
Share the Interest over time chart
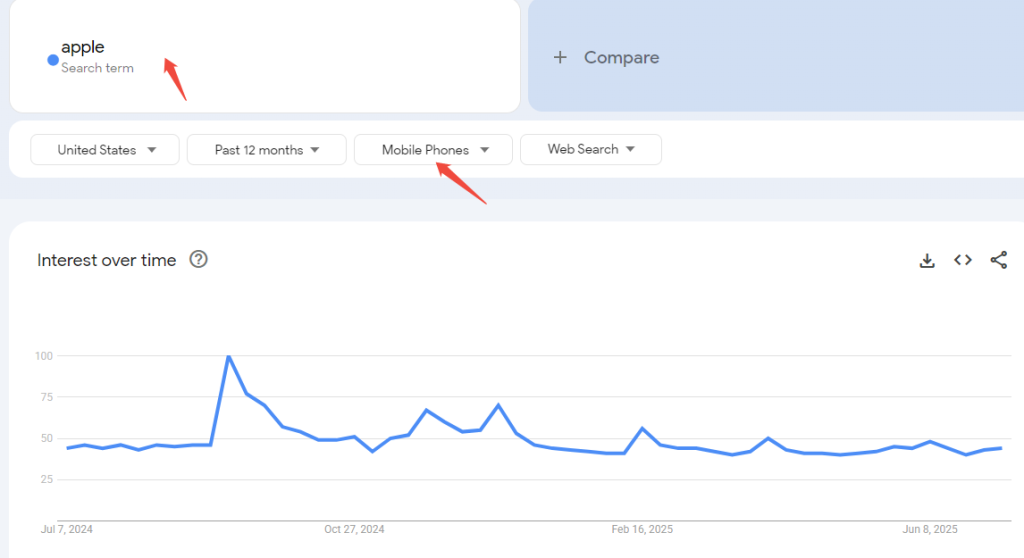click(x=999, y=260)
